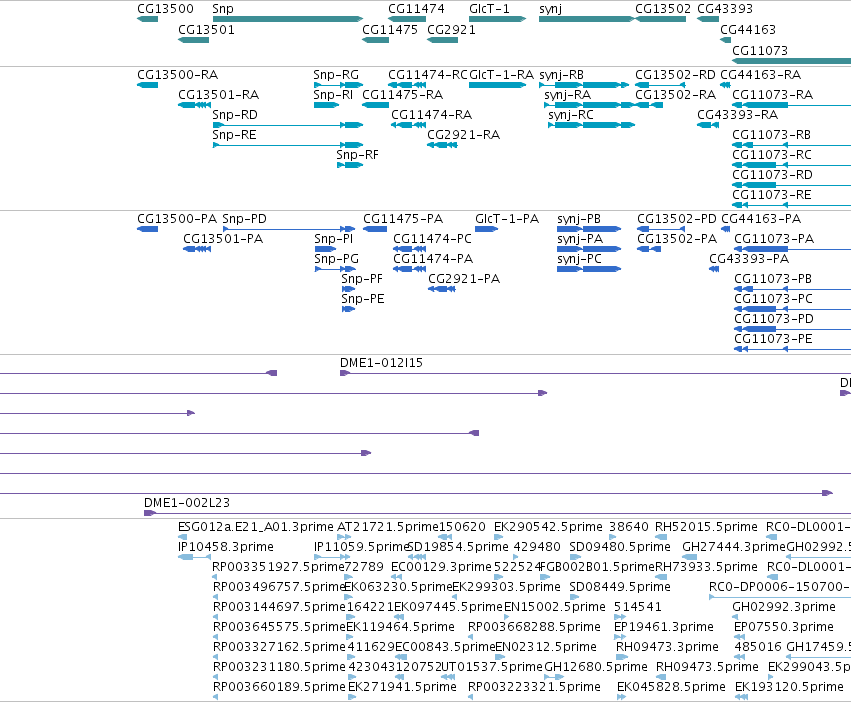Screen dimensions: 851x702
Task: Select EST GH02992.3prime
Action: 737,617
